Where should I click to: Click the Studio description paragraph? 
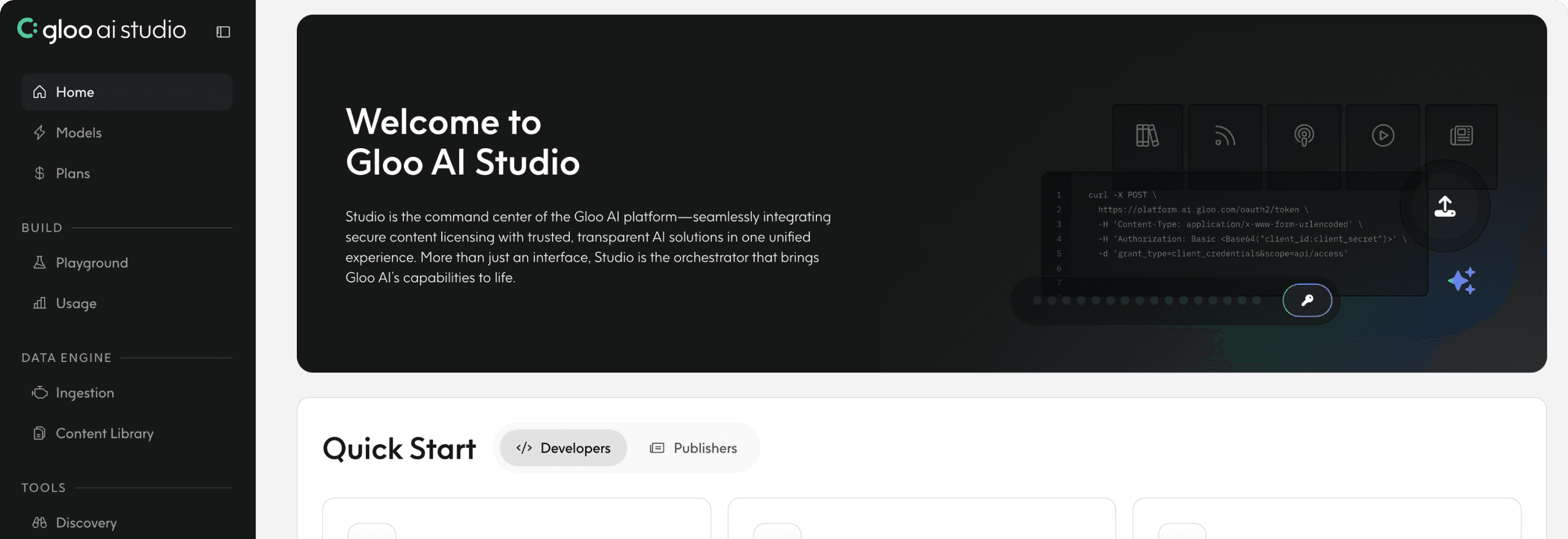(x=588, y=247)
